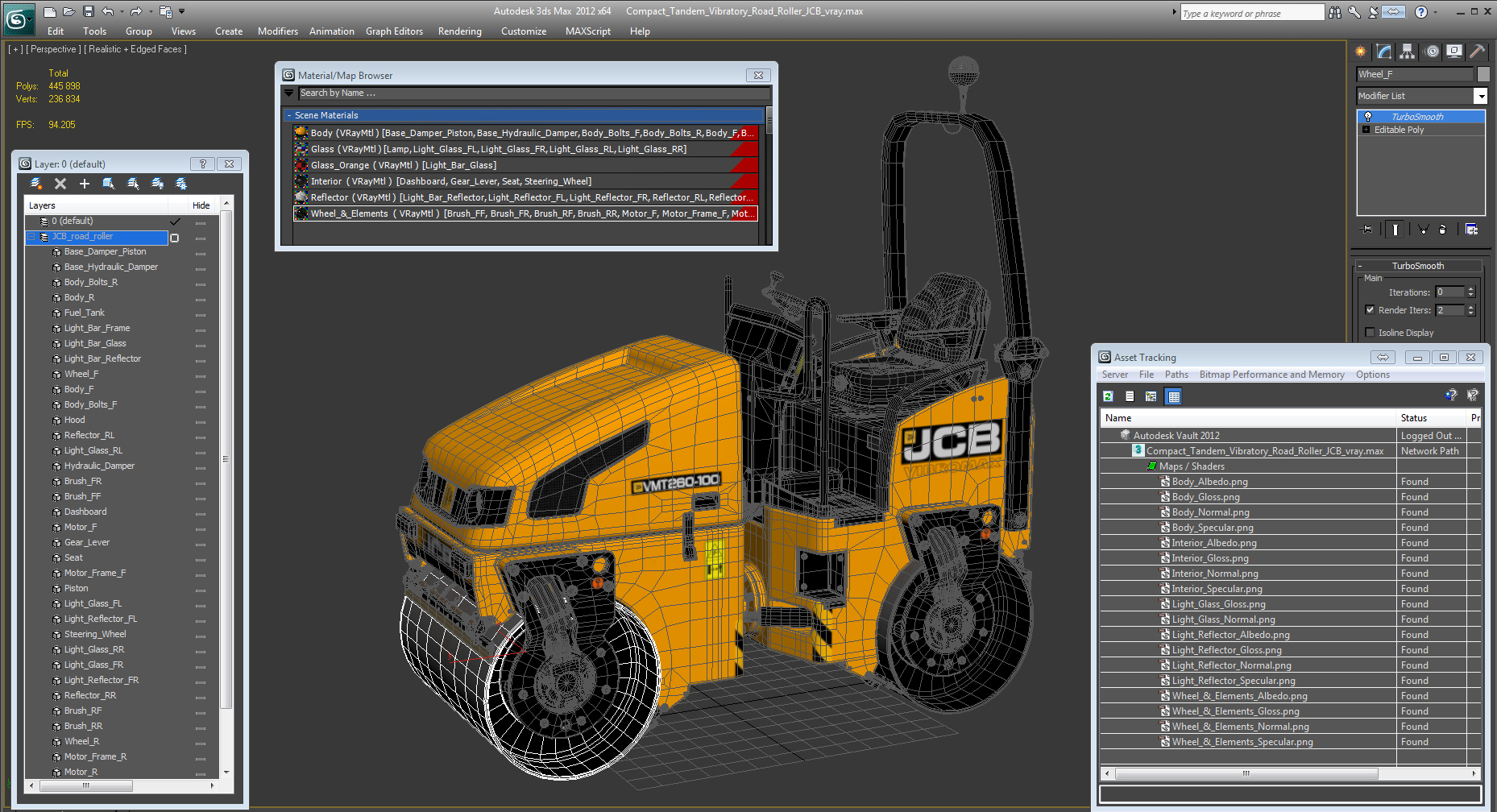Collapse the Scene Materials group
The image size is (1497, 812).
(289, 115)
